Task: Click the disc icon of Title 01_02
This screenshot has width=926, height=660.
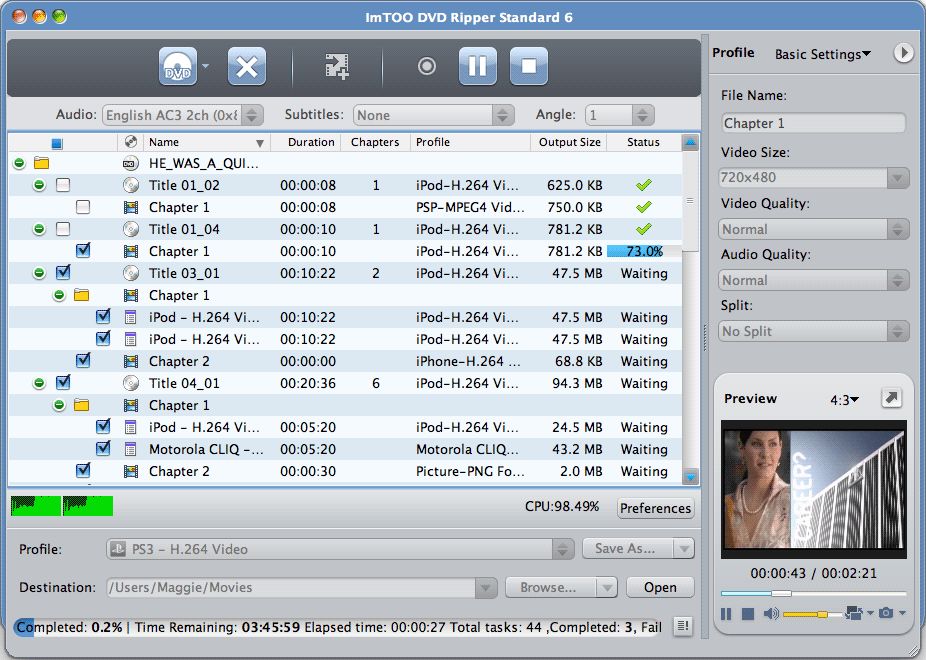Action: pyautogui.click(x=131, y=185)
